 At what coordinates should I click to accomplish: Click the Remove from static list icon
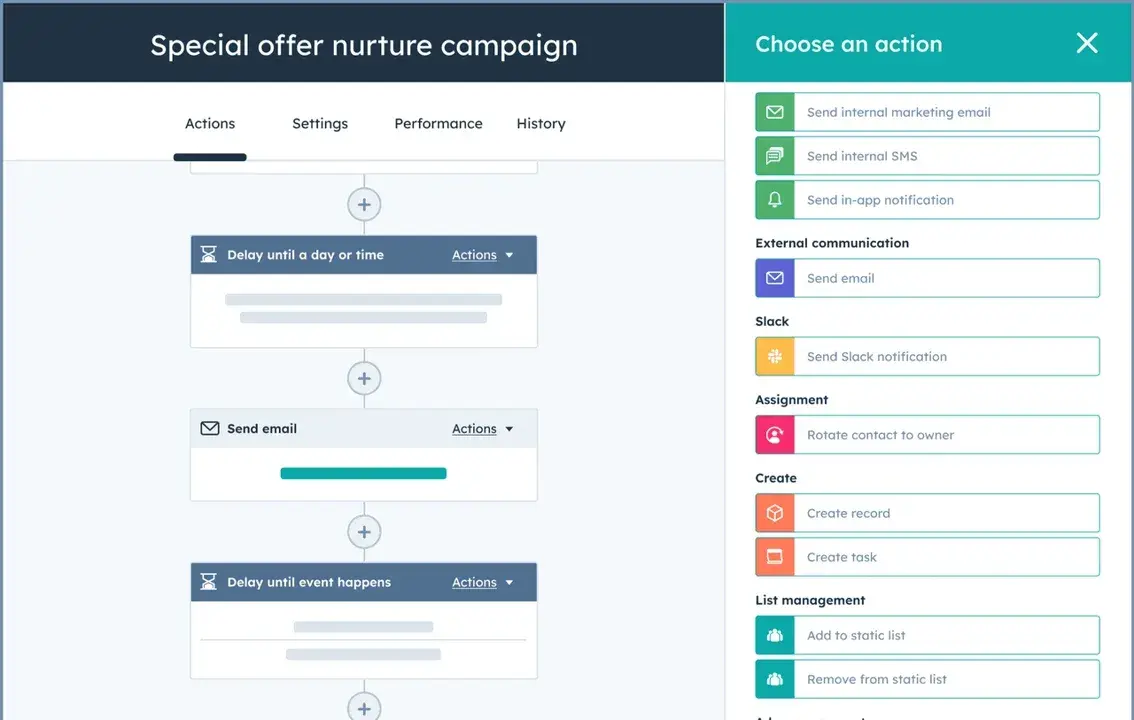coord(774,679)
